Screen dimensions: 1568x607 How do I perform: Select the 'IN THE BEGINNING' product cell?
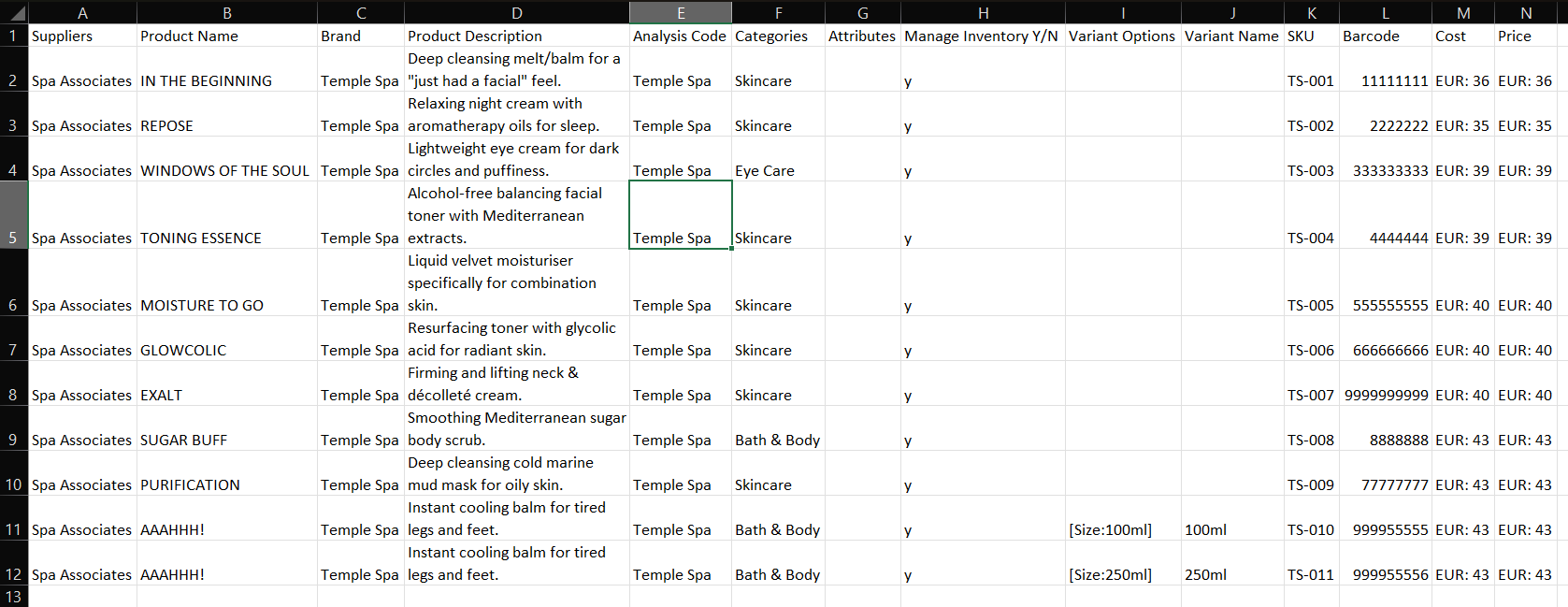click(x=227, y=69)
